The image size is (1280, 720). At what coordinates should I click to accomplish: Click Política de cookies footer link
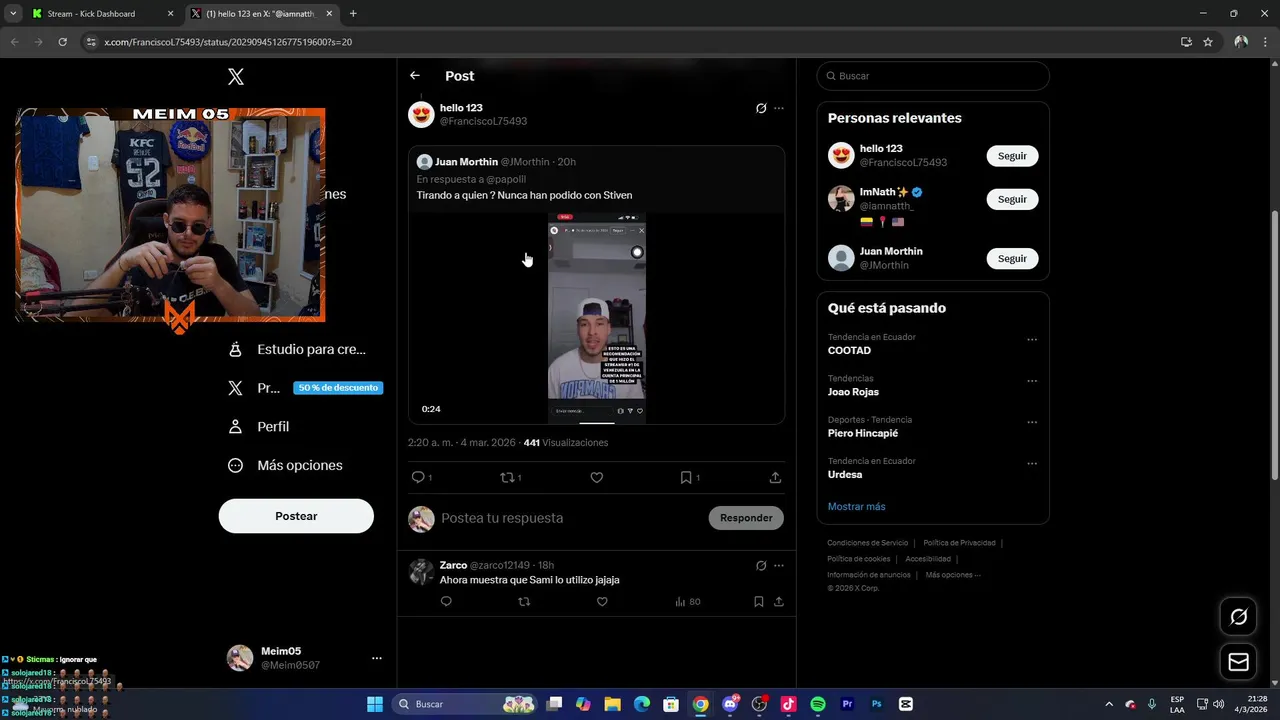point(858,559)
